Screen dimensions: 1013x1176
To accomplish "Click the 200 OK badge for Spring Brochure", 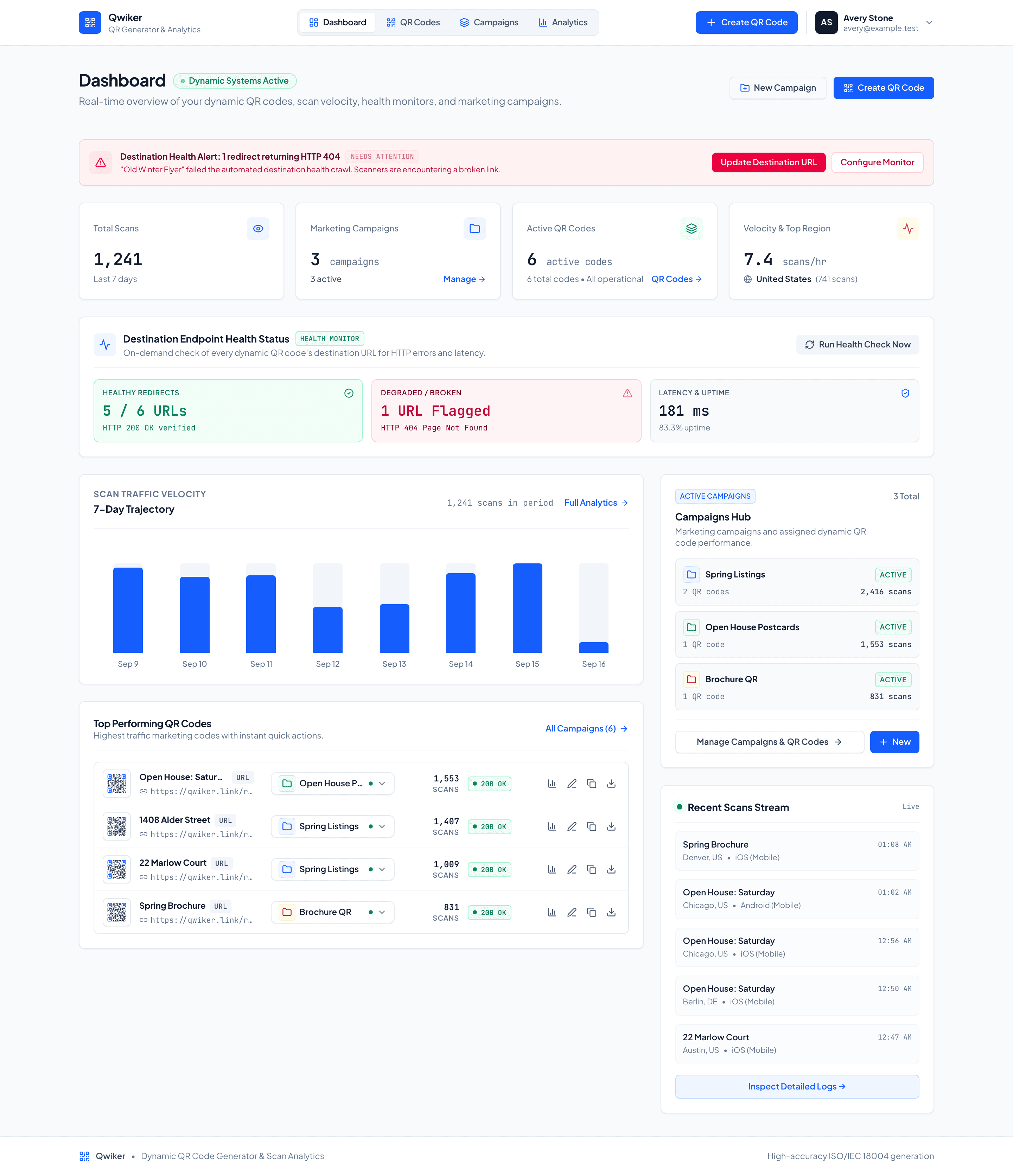I will pyautogui.click(x=490, y=913).
